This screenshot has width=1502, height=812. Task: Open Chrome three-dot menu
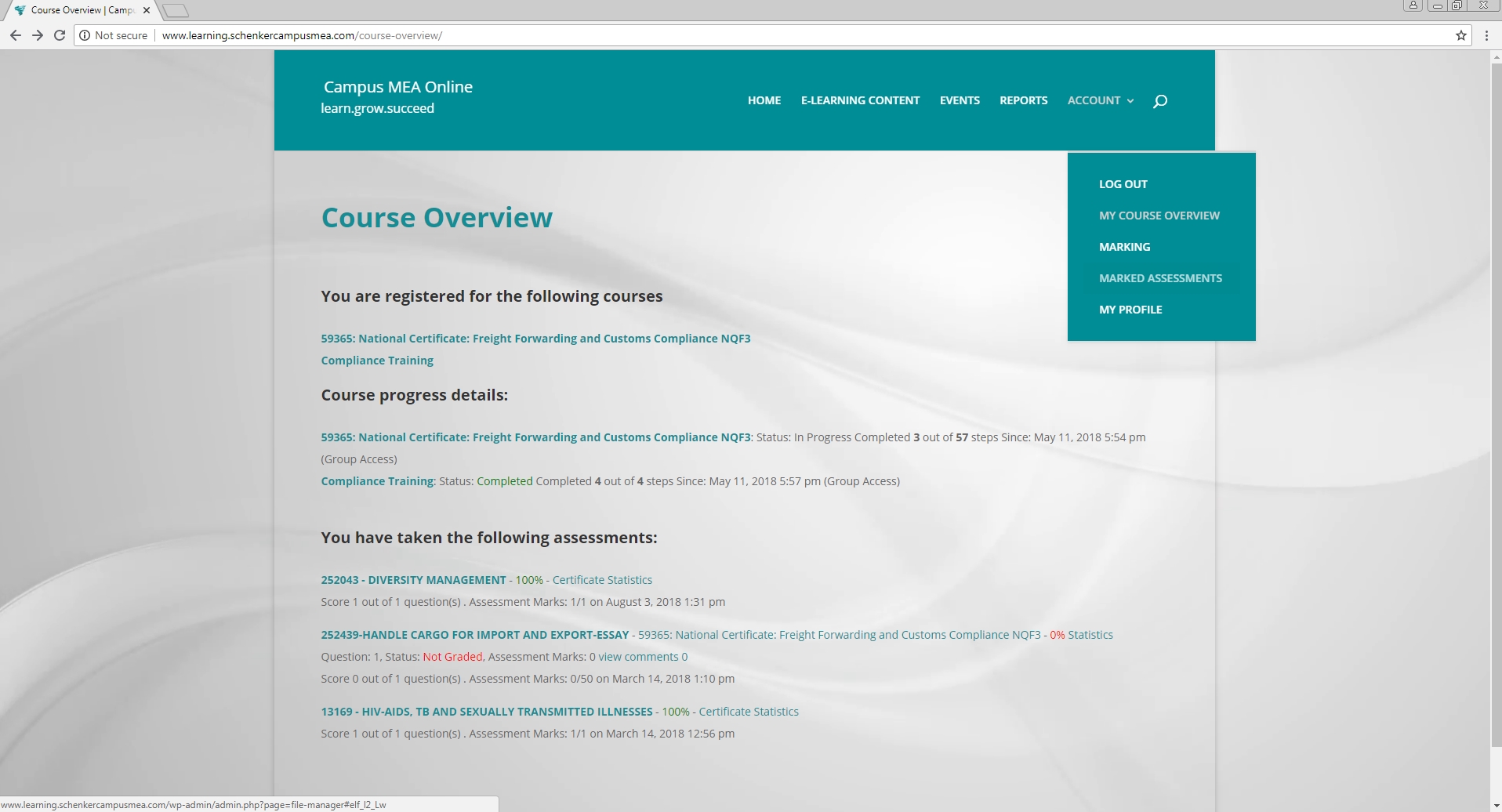click(x=1486, y=35)
